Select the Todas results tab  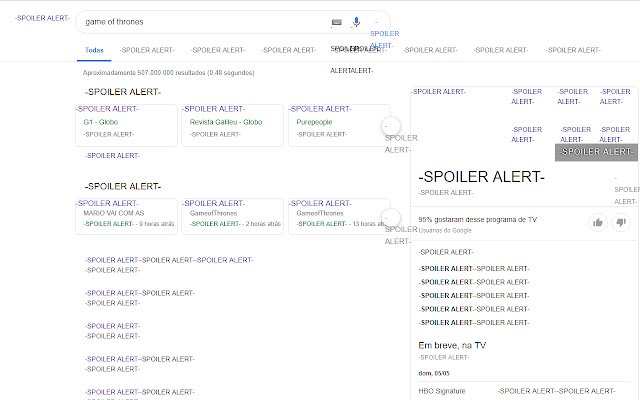click(x=94, y=50)
